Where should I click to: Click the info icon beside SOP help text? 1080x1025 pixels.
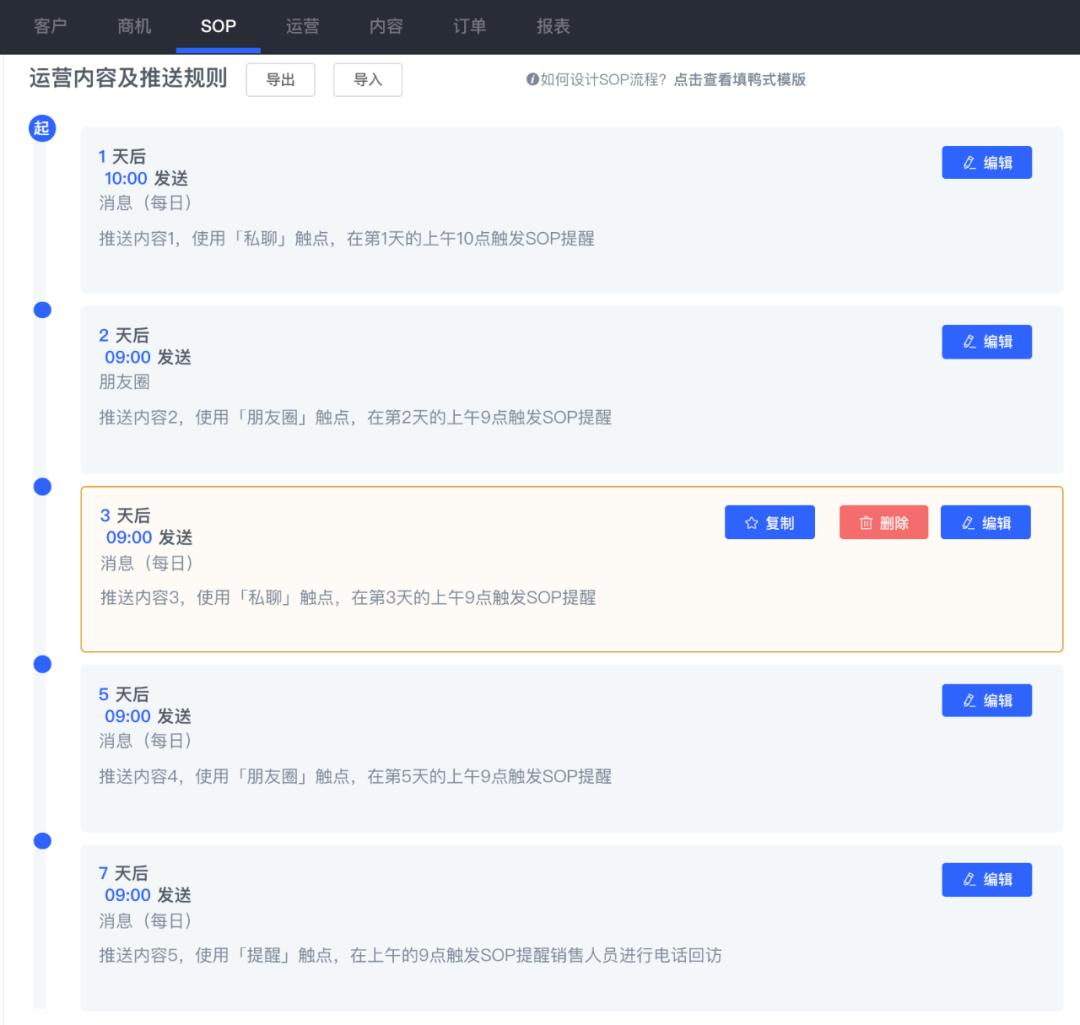click(x=532, y=80)
